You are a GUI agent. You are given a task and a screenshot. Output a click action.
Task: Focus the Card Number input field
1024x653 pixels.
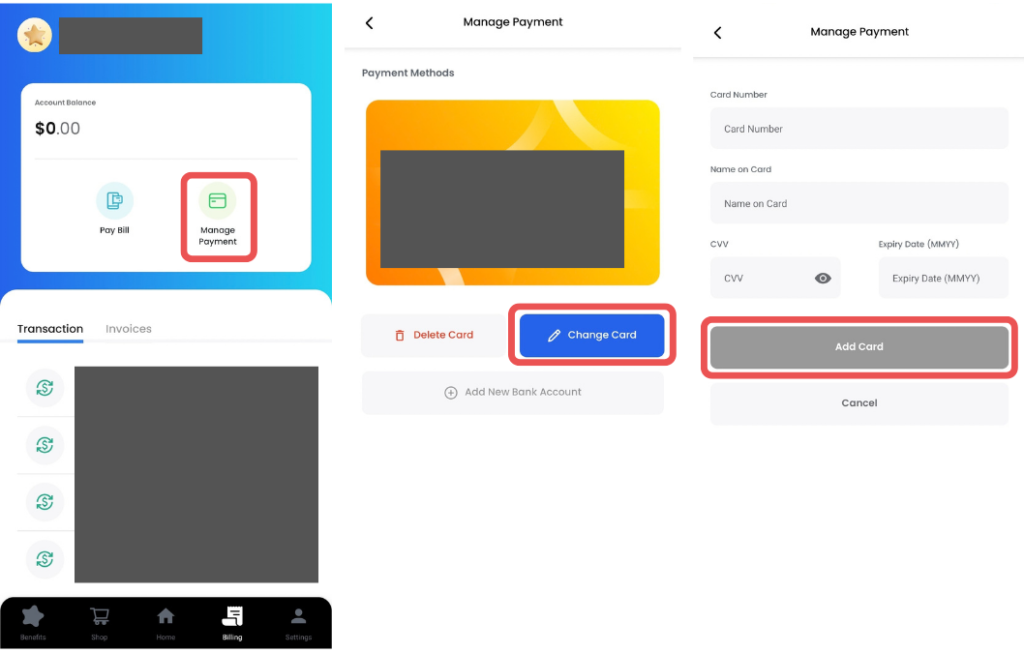click(x=859, y=129)
